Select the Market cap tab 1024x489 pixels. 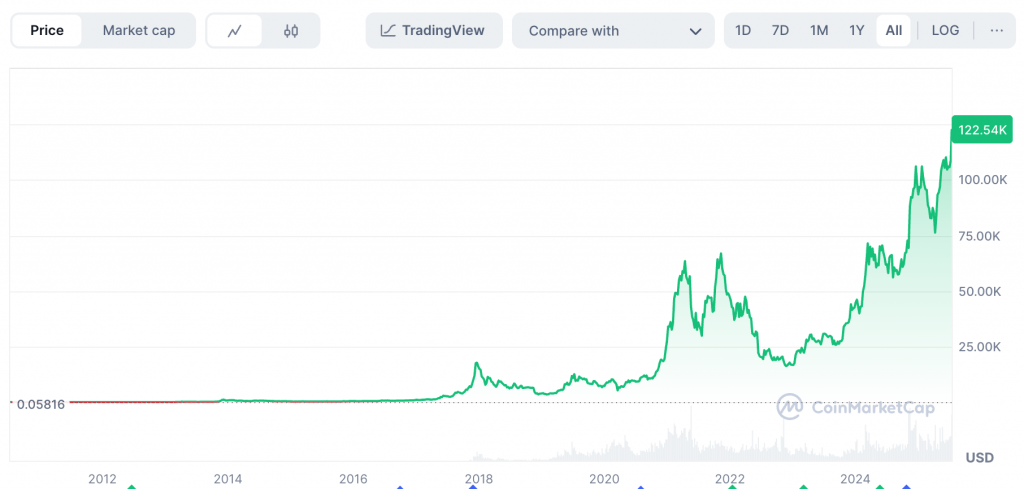click(x=138, y=31)
